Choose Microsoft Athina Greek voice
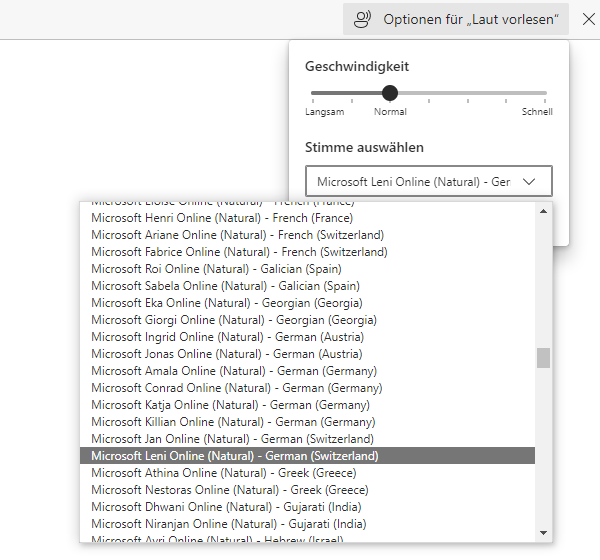 (x=307, y=473)
